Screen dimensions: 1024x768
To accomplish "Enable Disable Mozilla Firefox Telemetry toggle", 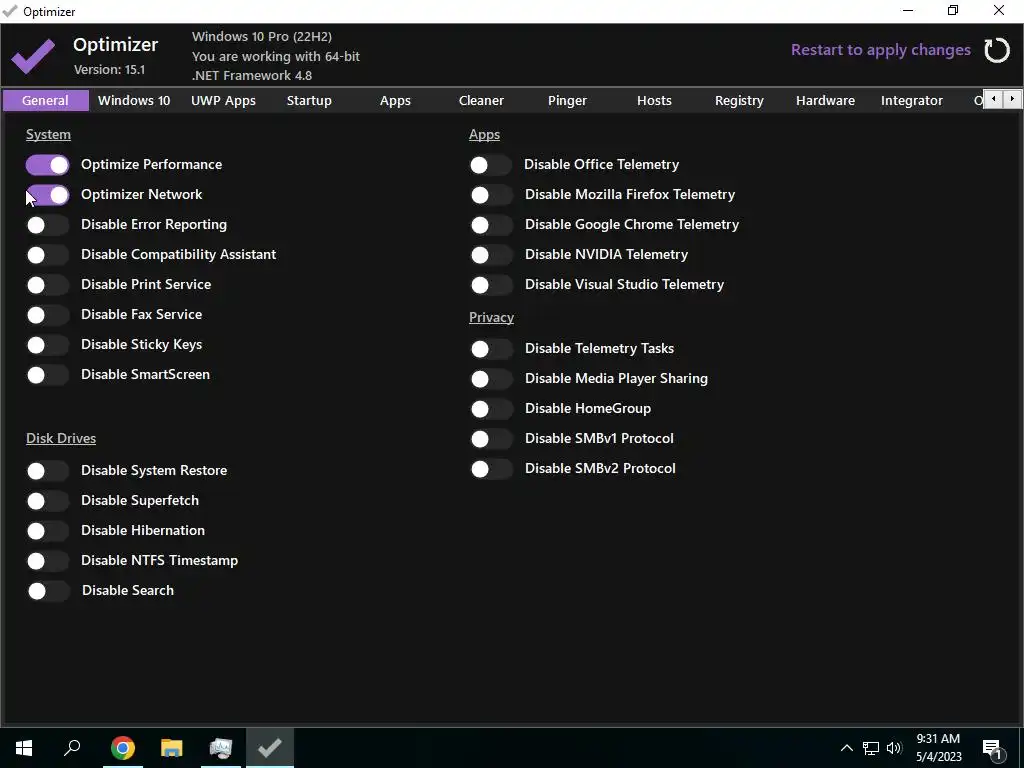I will 490,195.
